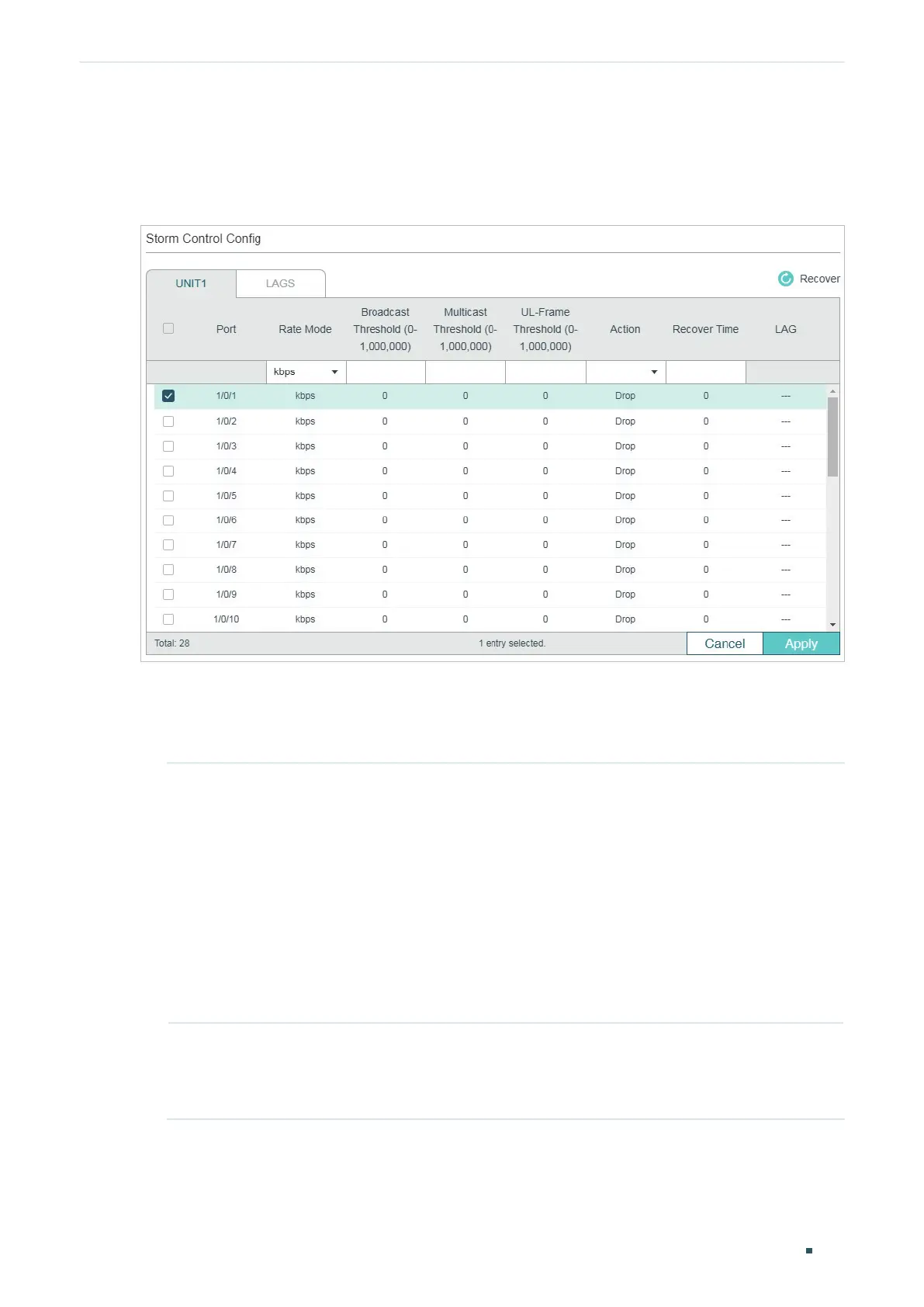The height and width of the screenshot is (1307, 924).
Task: Click the Apply button
Action: click(801, 643)
